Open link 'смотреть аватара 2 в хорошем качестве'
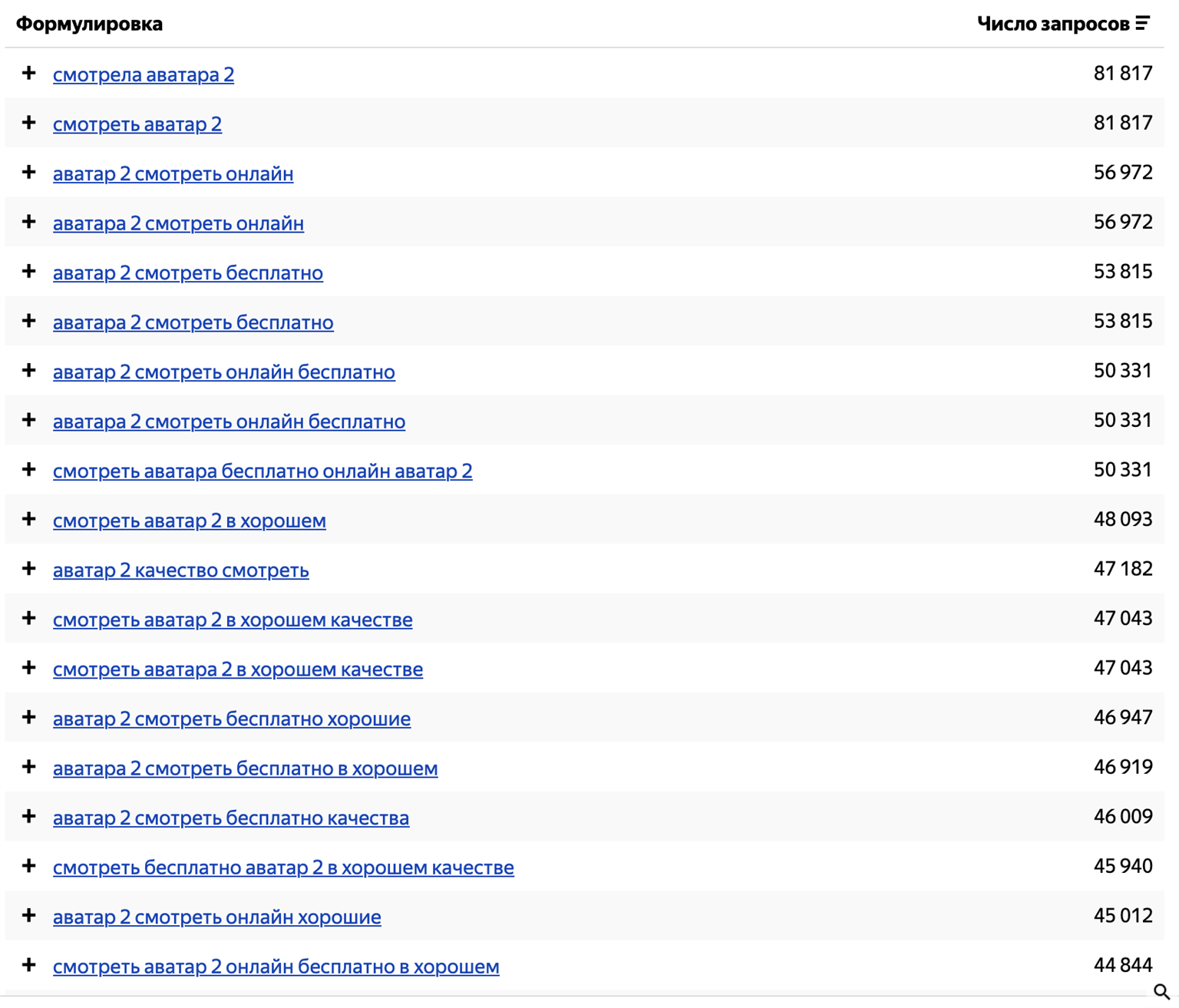This screenshot has height=1008, width=1179. tap(238, 669)
